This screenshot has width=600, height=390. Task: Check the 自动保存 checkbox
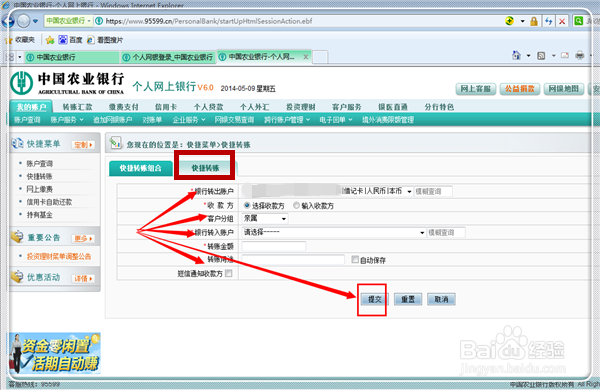coord(355,259)
